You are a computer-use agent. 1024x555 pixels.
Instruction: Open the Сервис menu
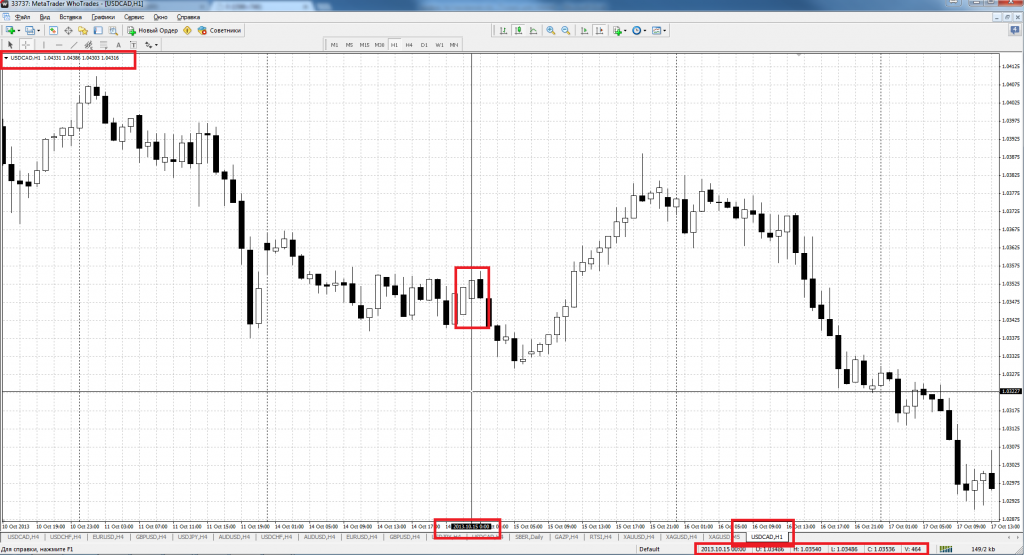[134, 17]
